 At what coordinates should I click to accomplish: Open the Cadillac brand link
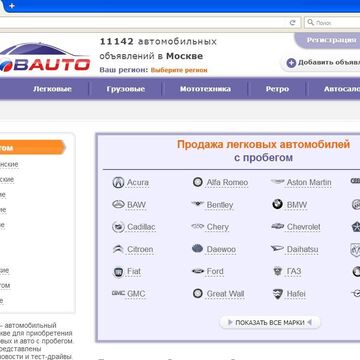coord(141,227)
